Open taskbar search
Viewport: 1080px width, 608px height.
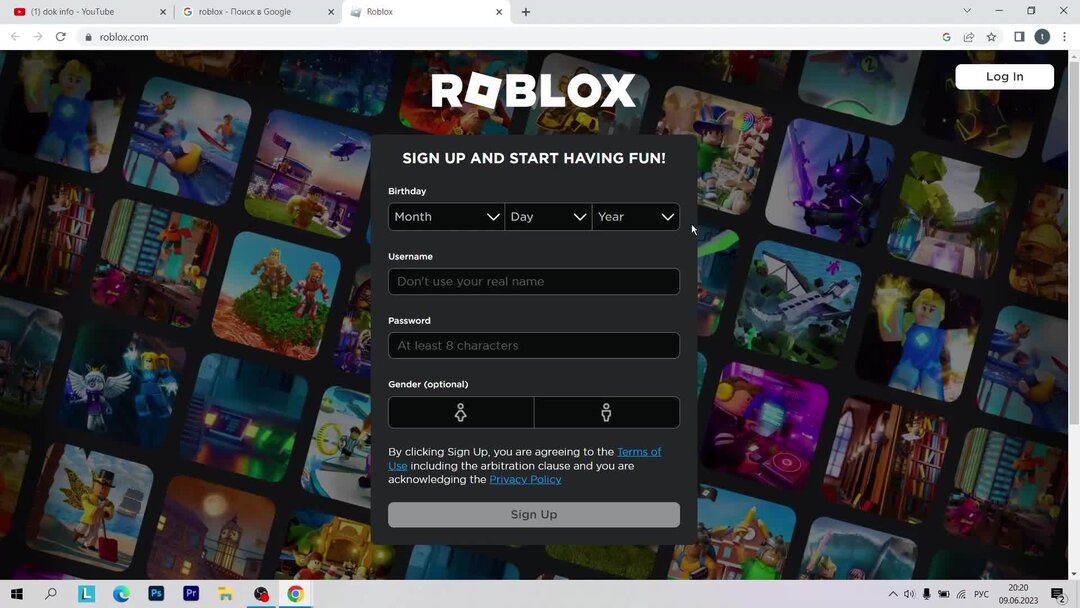click(51, 594)
